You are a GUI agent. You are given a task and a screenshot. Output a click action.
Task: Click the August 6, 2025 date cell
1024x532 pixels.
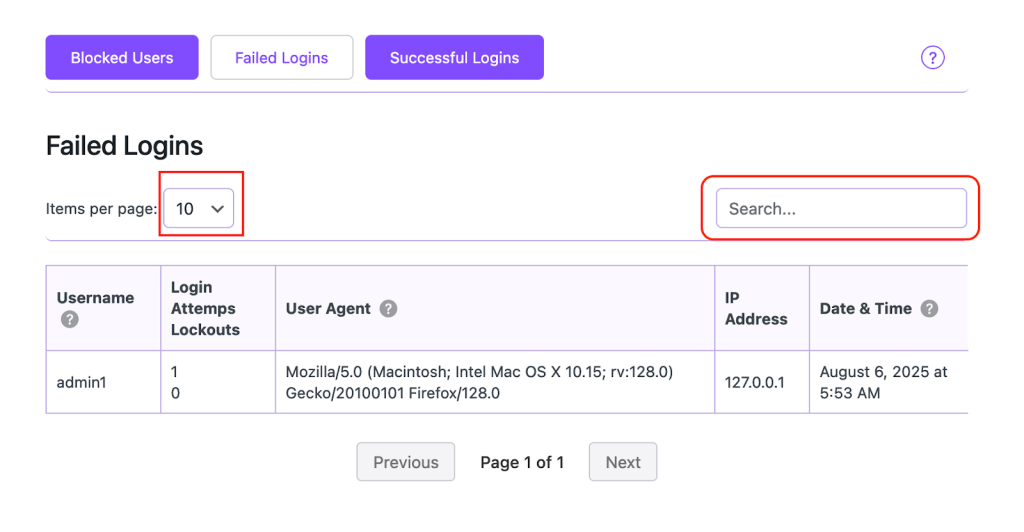[x=883, y=382]
